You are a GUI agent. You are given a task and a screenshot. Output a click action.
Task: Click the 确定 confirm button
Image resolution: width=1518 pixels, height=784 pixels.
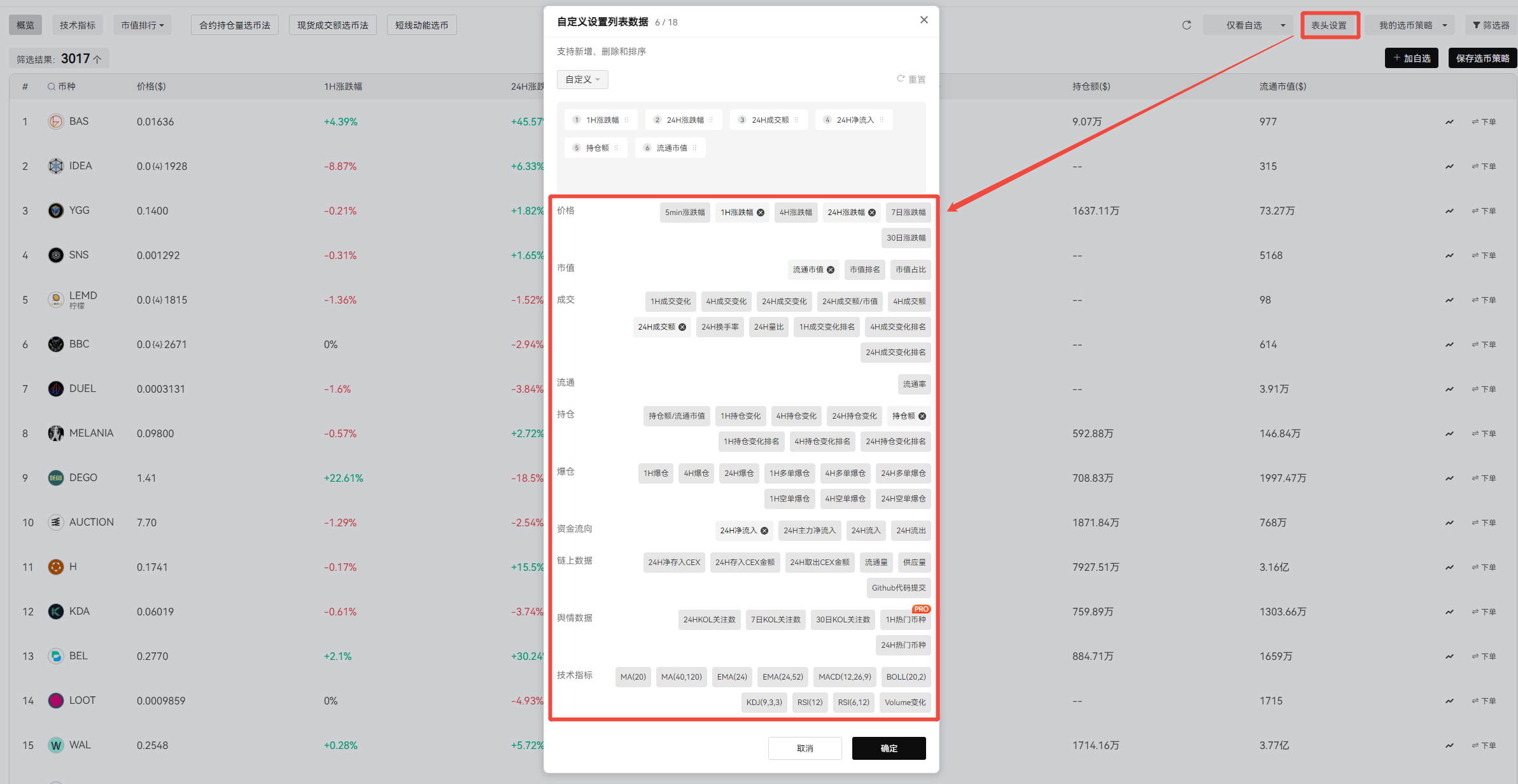[889, 748]
